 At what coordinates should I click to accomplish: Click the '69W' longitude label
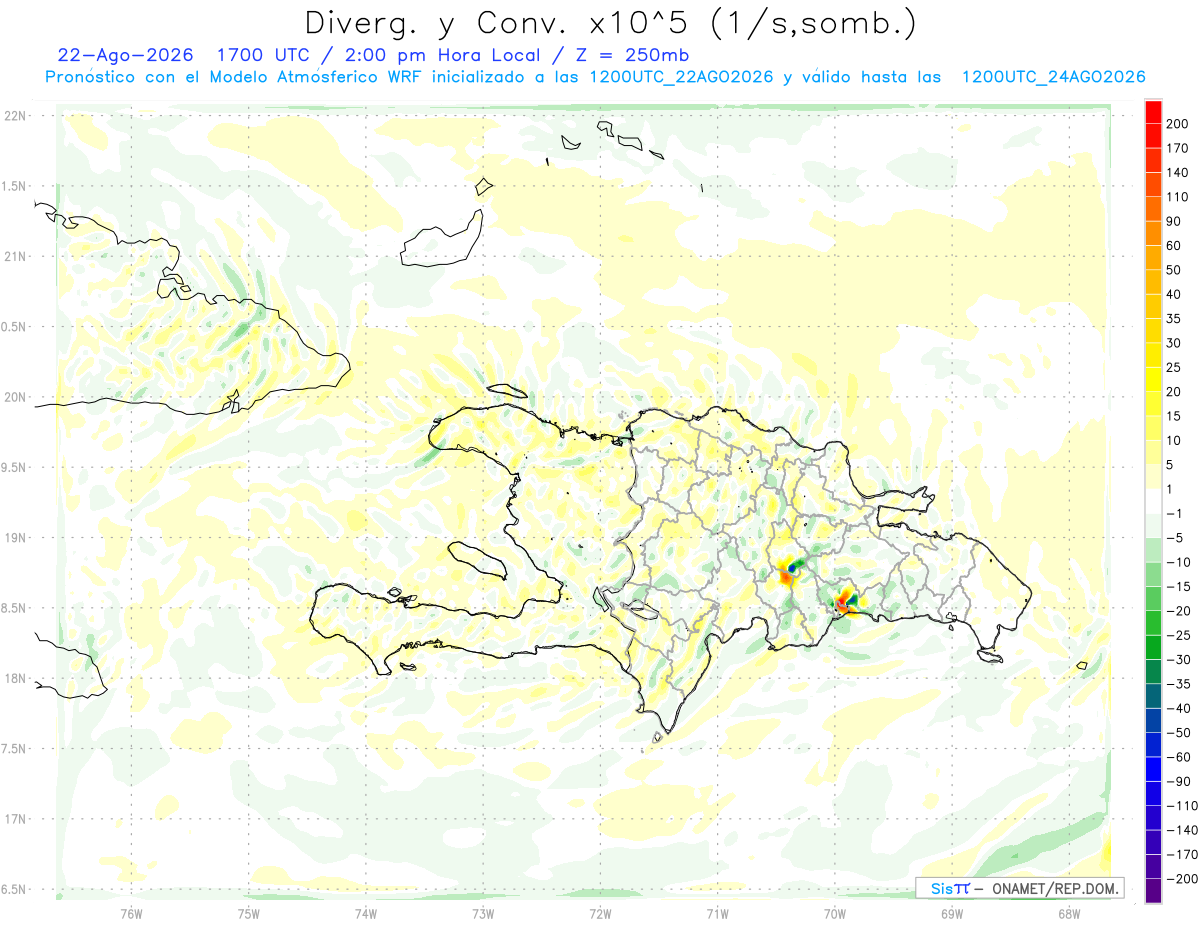pos(951,913)
